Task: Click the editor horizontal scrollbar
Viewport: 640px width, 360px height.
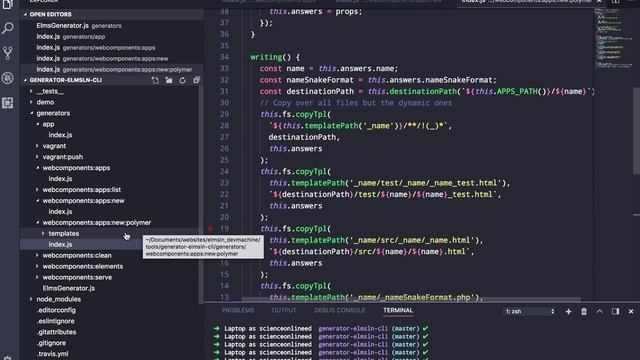Action: click(411, 300)
